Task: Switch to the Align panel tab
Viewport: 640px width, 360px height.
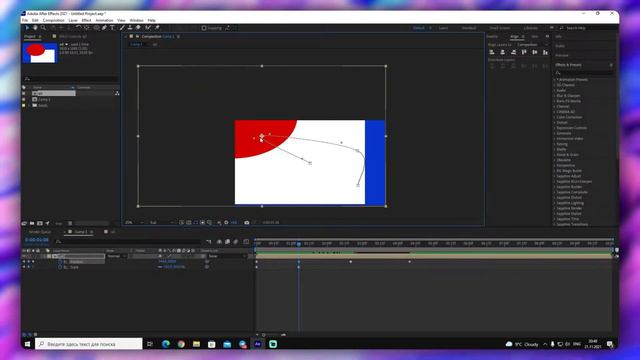Action: [x=514, y=36]
